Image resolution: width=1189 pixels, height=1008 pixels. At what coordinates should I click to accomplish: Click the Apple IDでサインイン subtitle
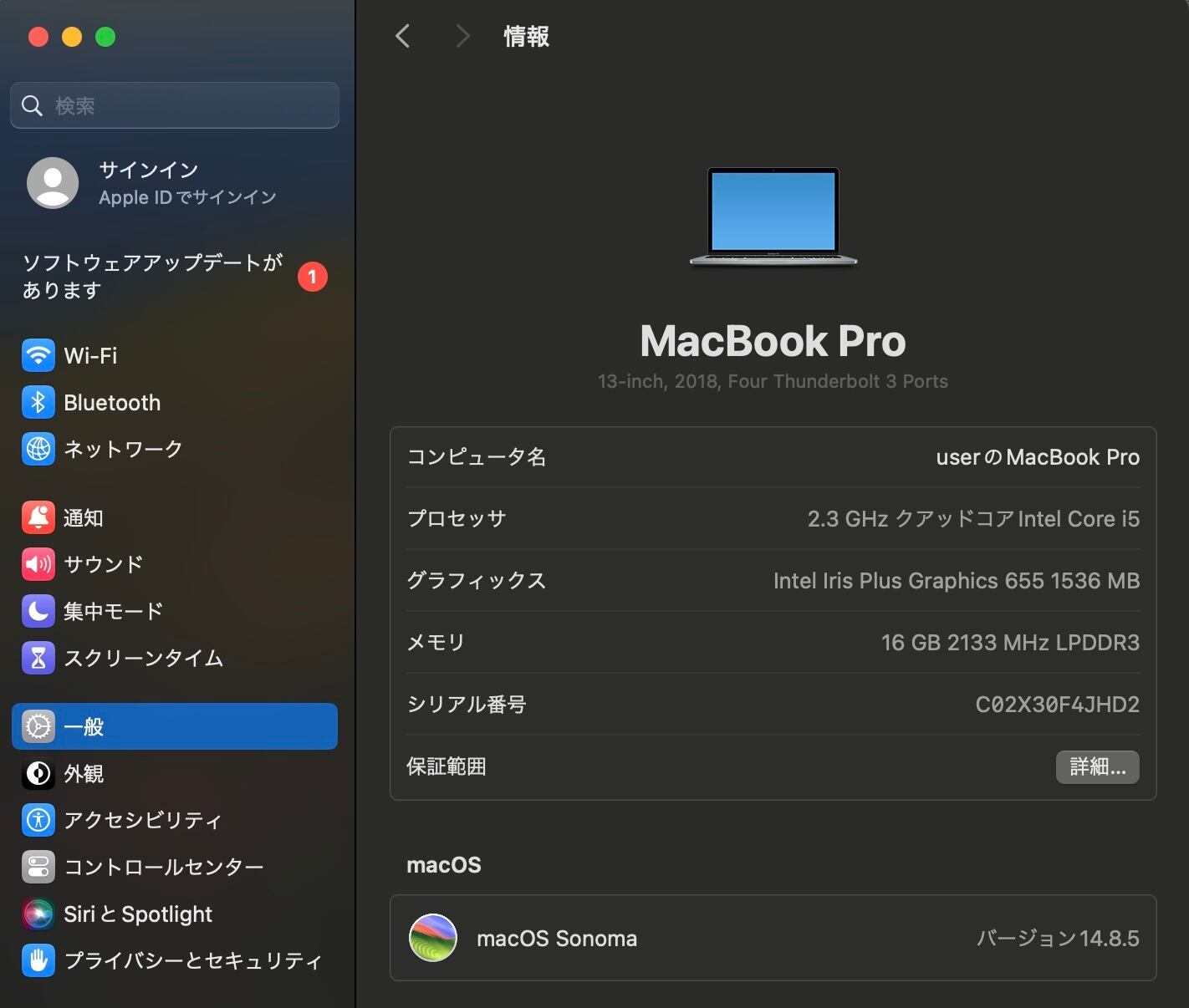(x=187, y=197)
